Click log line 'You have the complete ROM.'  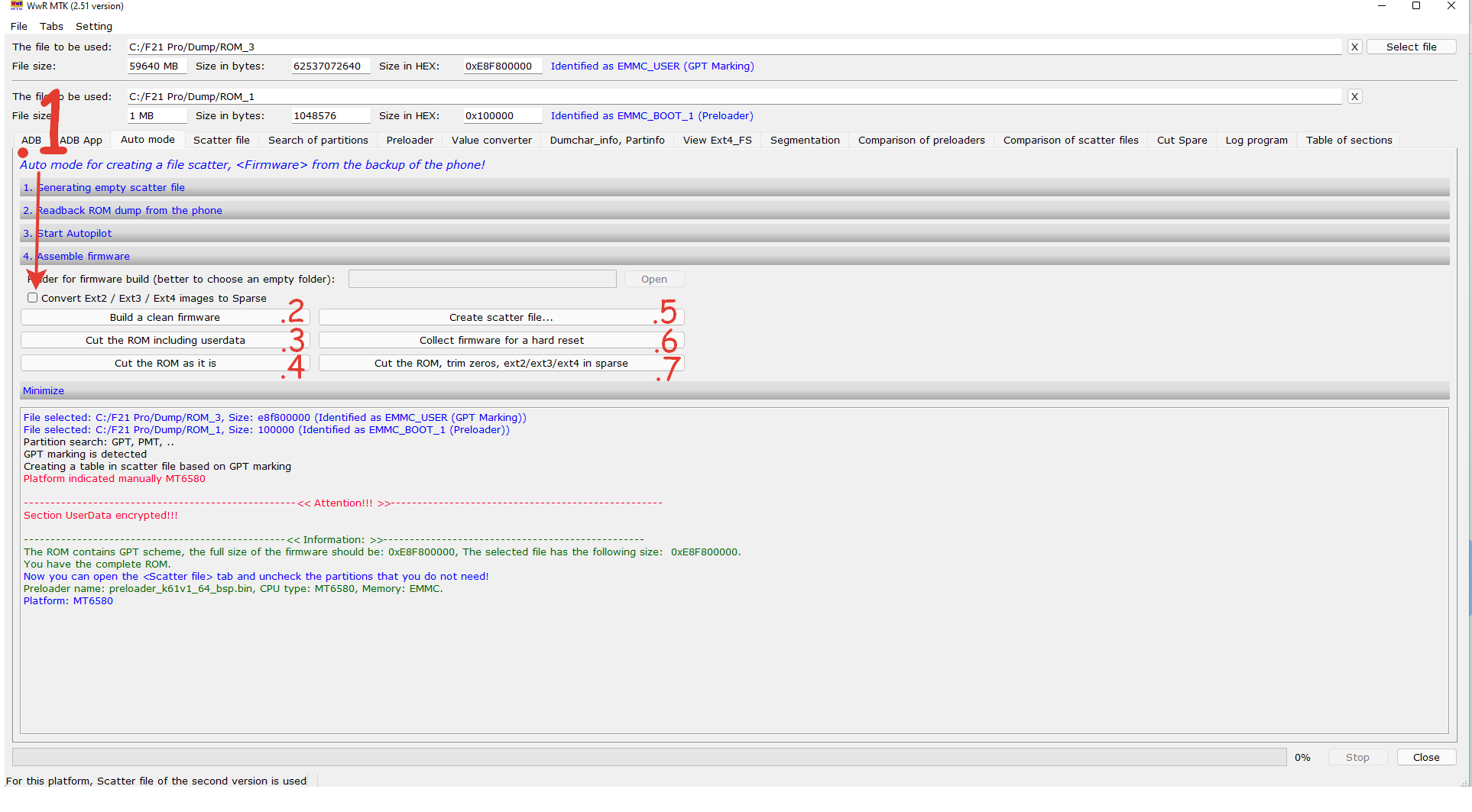[x=97, y=564]
